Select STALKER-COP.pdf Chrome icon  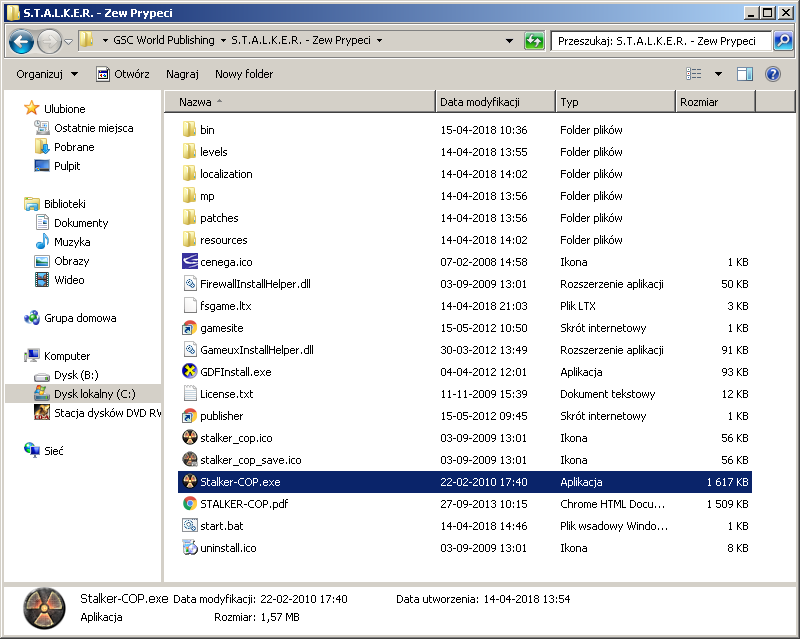(190, 503)
